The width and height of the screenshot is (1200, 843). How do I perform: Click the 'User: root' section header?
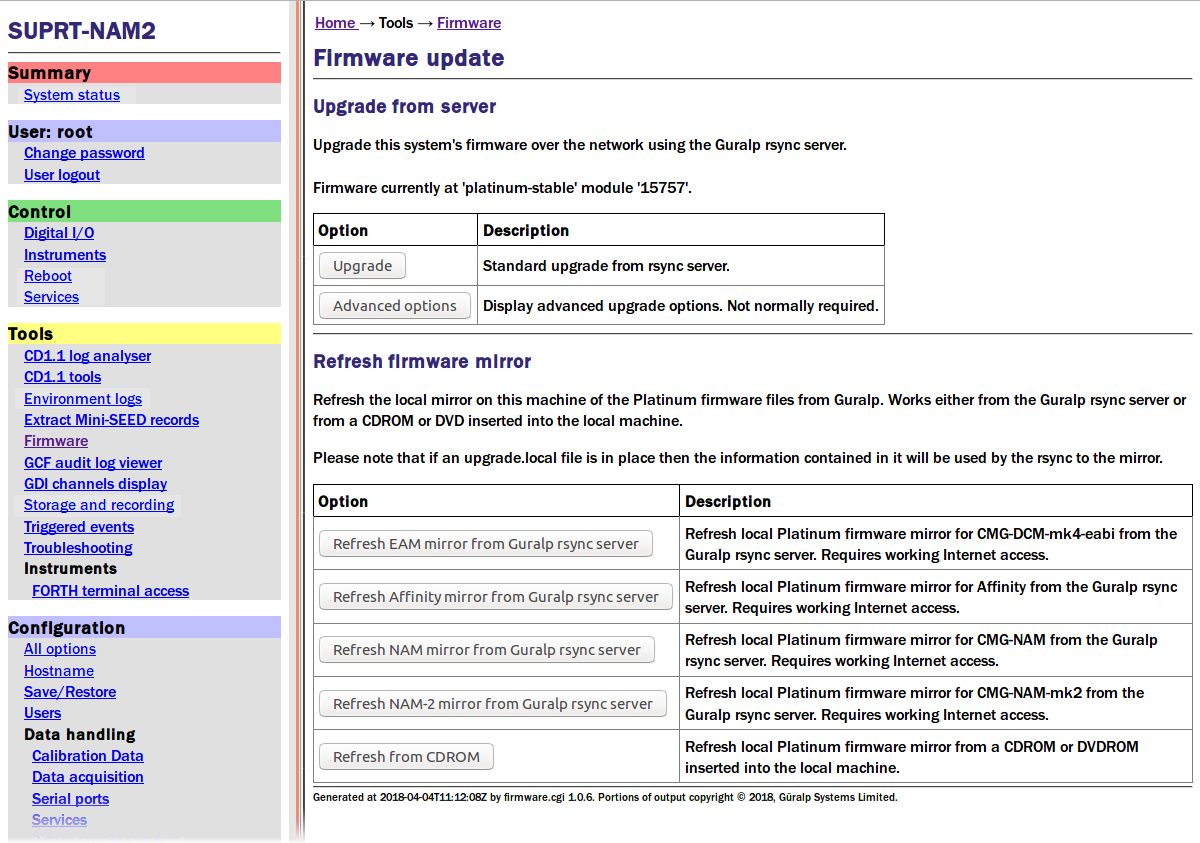click(144, 131)
